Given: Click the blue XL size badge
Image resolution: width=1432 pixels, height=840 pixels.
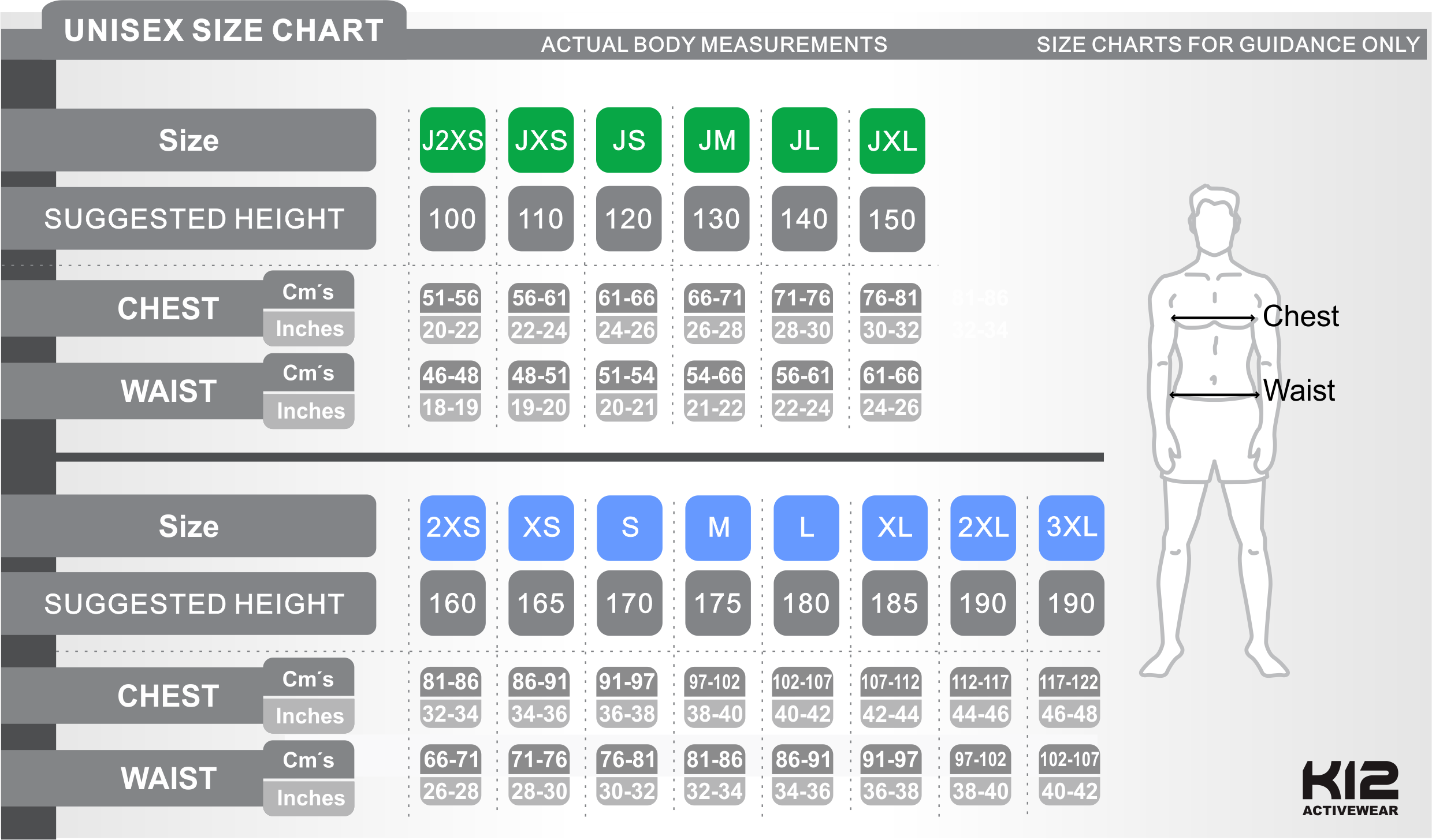Looking at the screenshot, I should pyautogui.click(x=894, y=527).
